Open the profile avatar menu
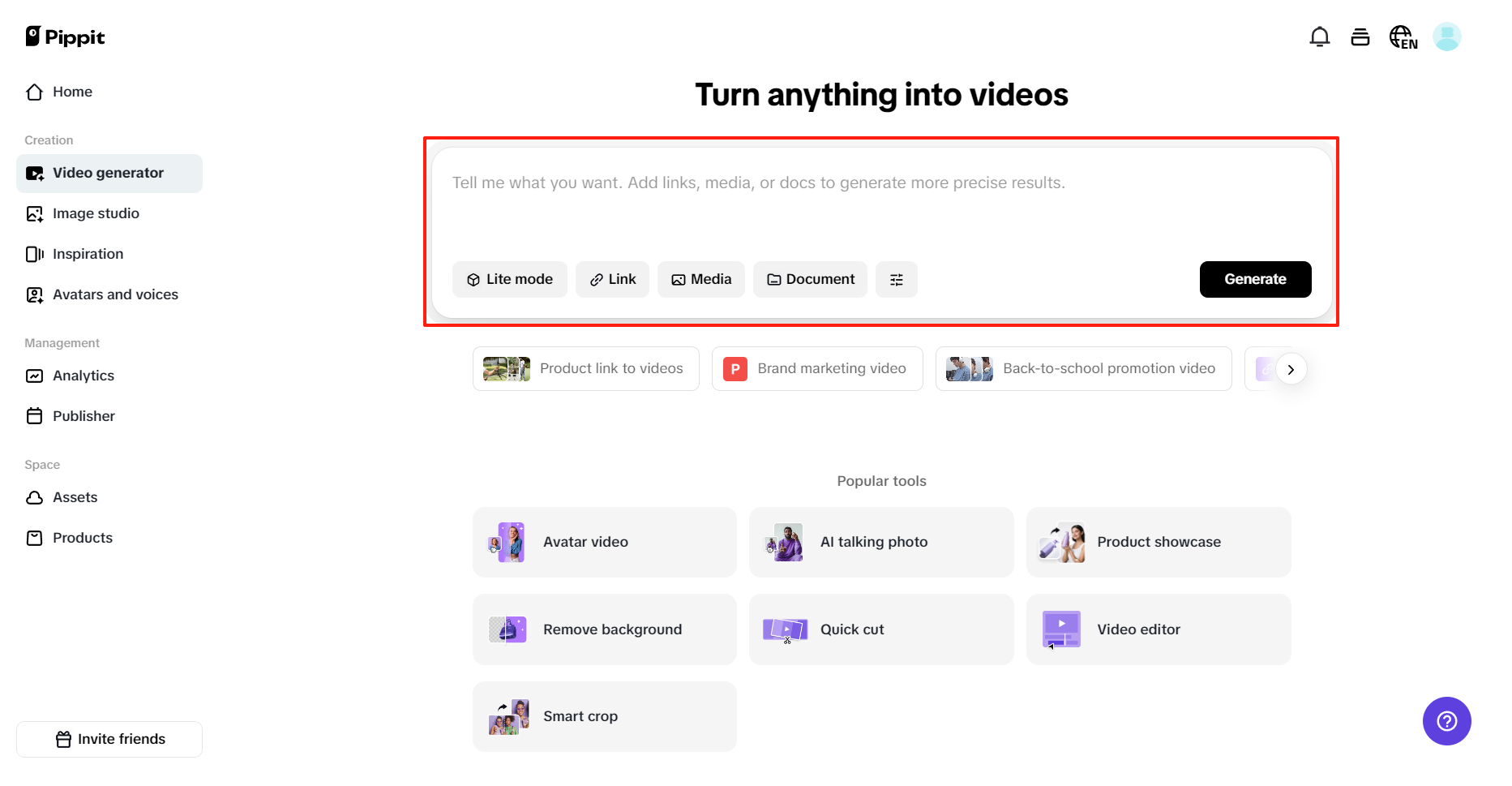Screen dimensions: 1512x786 click(x=1447, y=37)
